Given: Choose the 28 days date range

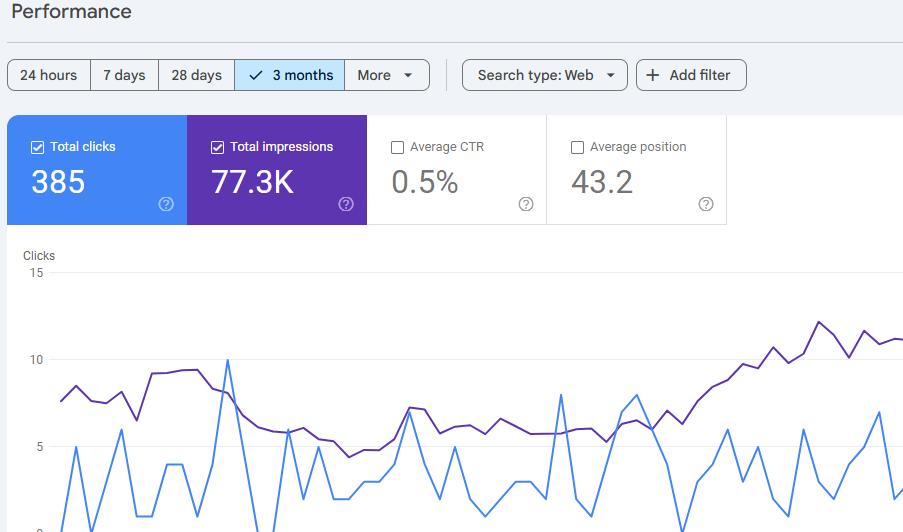Looking at the screenshot, I should point(196,75).
